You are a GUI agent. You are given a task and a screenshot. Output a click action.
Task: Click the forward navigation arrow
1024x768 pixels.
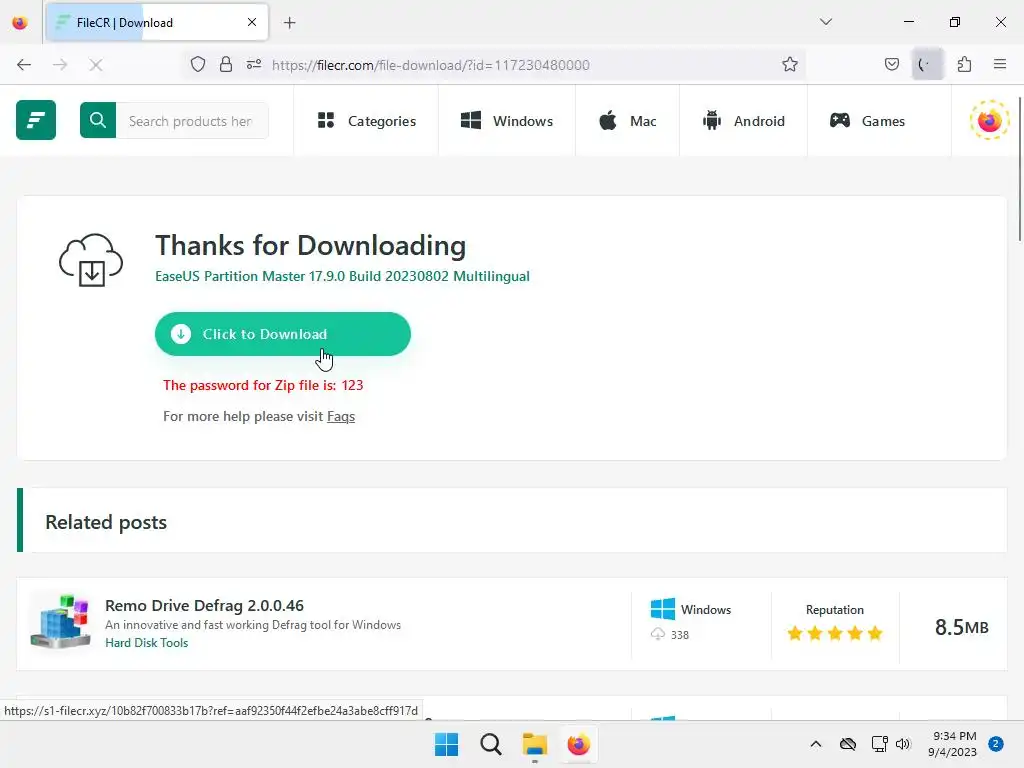(x=60, y=65)
